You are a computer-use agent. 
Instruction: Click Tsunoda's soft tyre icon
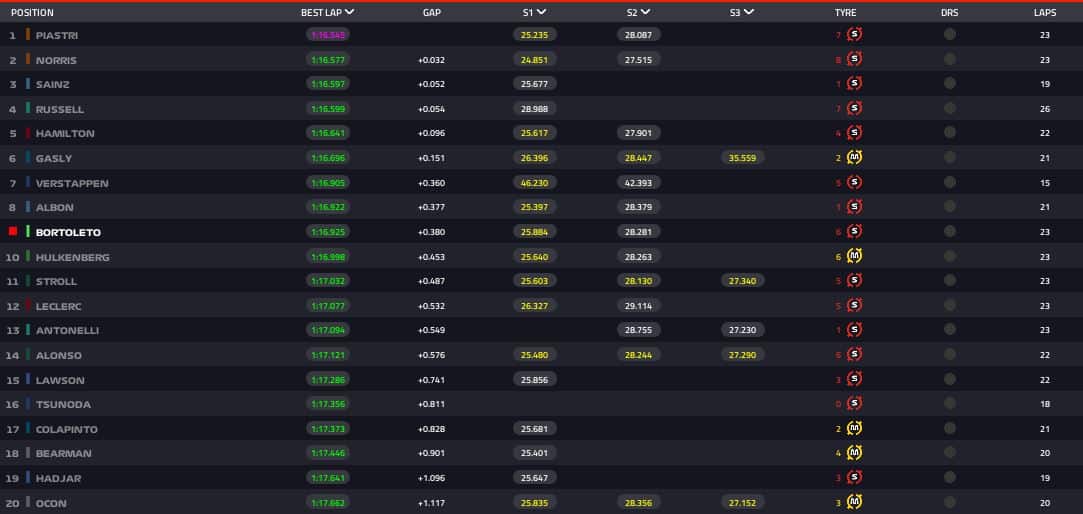click(x=854, y=403)
